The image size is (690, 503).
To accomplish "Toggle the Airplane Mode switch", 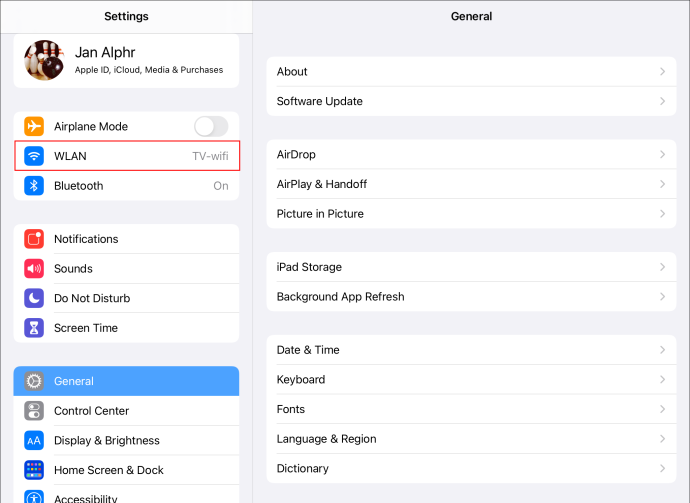I will (x=211, y=126).
